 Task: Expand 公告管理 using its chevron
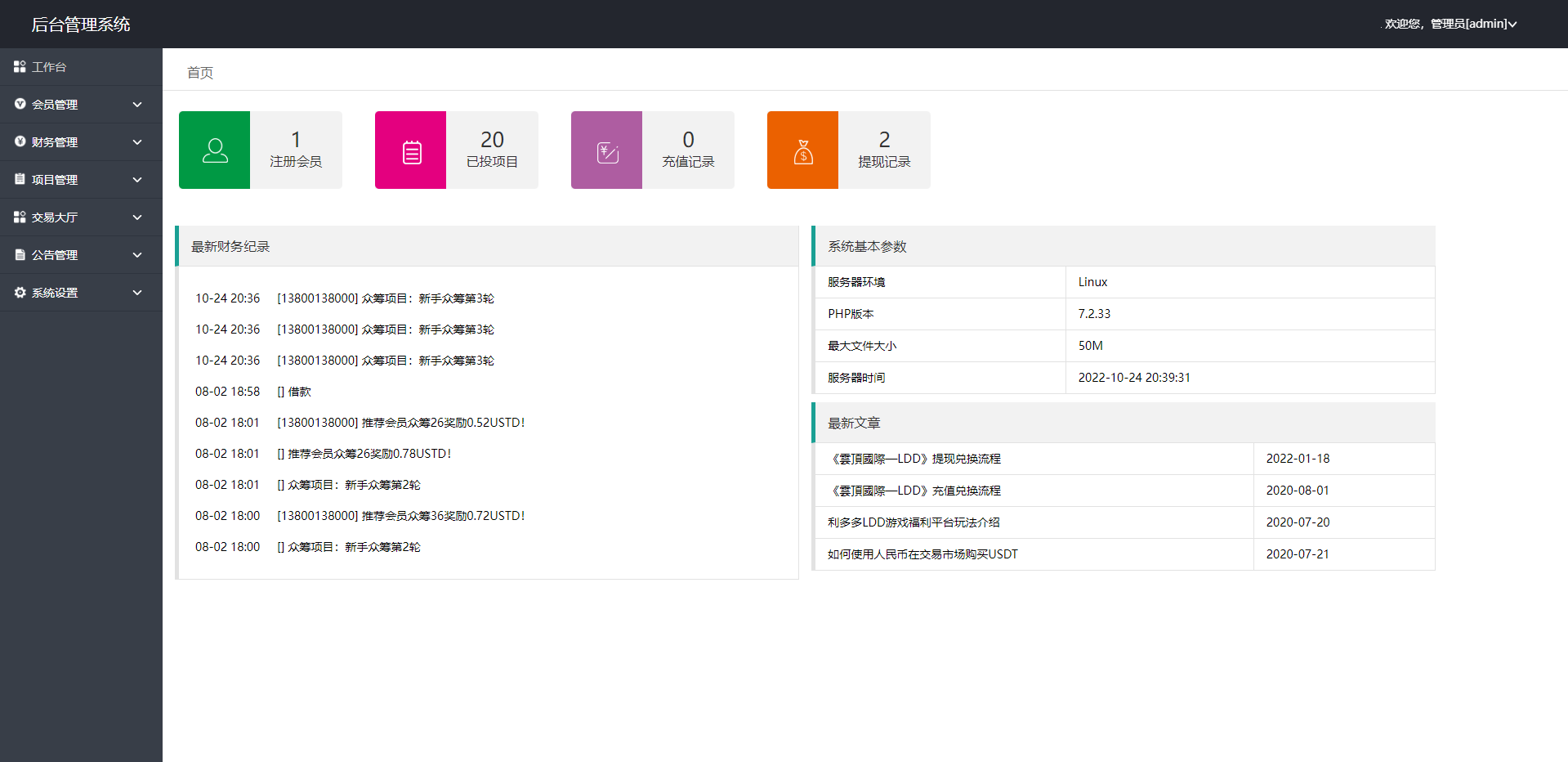[137, 255]
